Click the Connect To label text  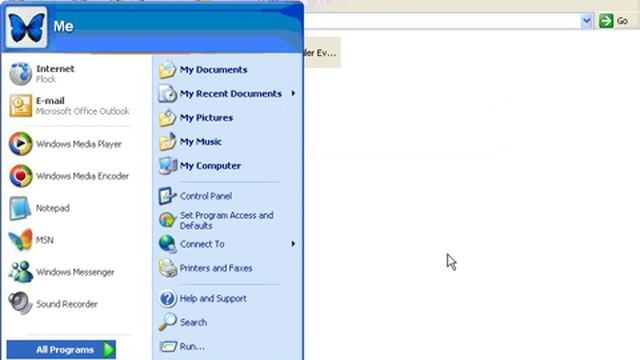point(202,244)
